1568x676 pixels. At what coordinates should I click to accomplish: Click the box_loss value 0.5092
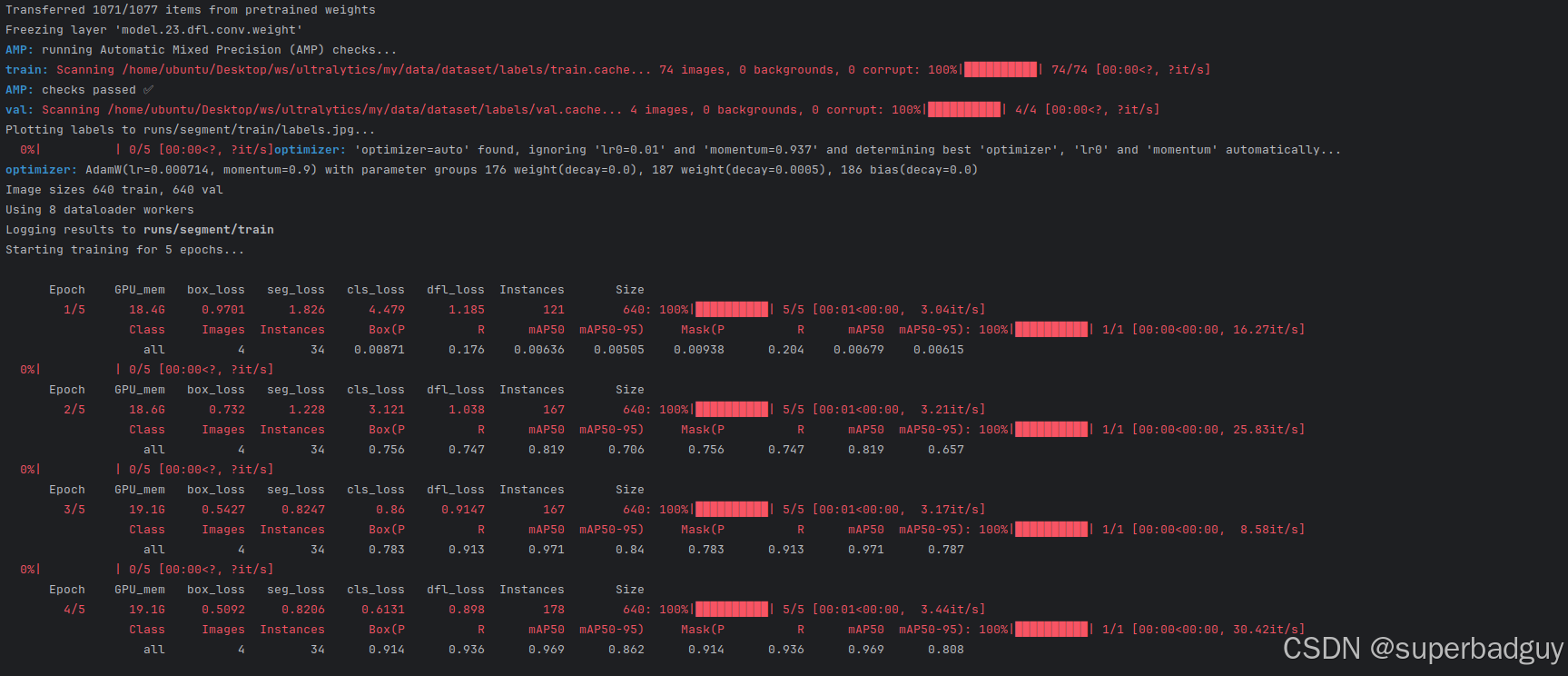[223, 610]
